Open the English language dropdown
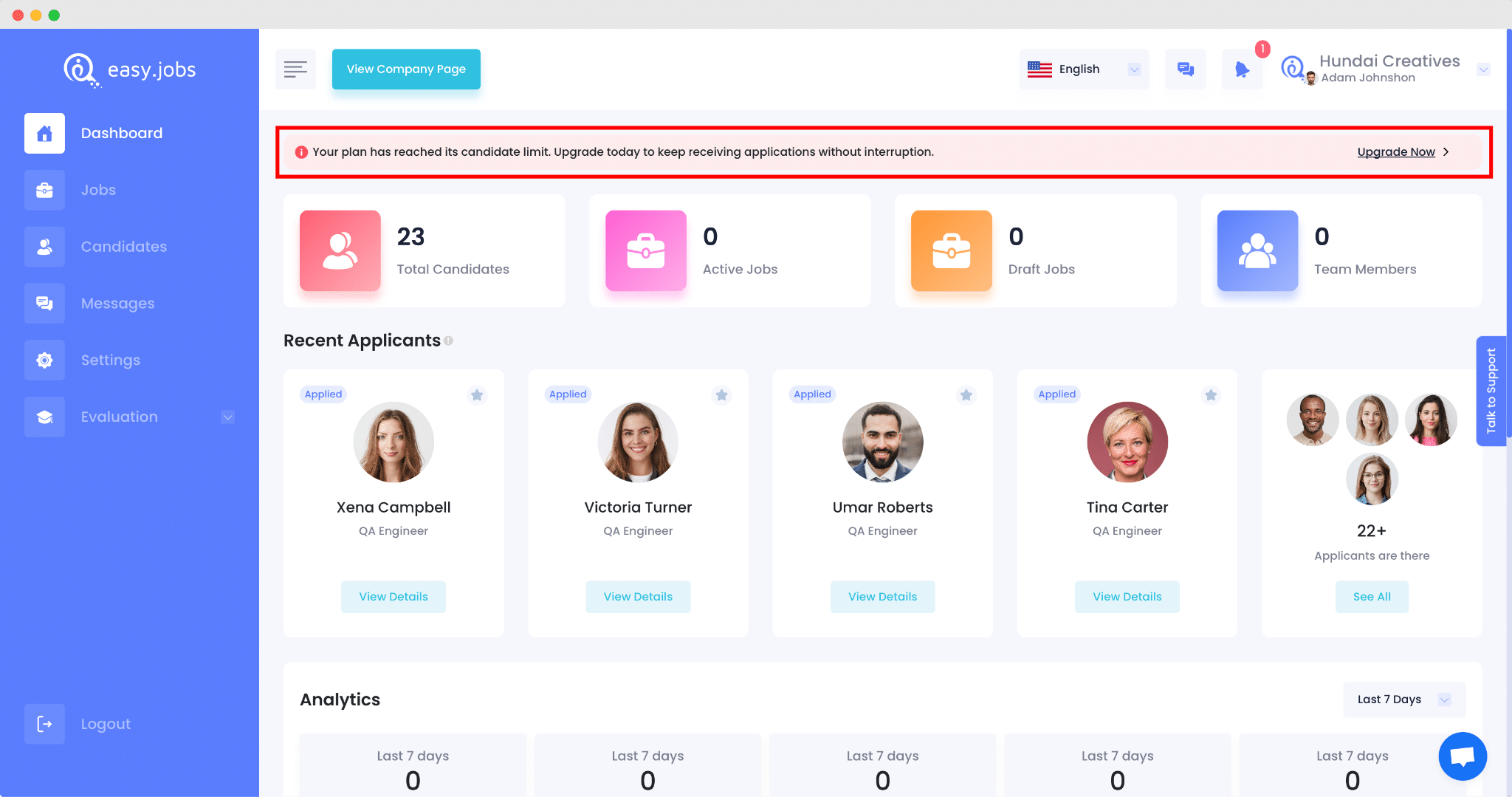Screen dimensions: 1512x797 click(x=1084, y=69)
